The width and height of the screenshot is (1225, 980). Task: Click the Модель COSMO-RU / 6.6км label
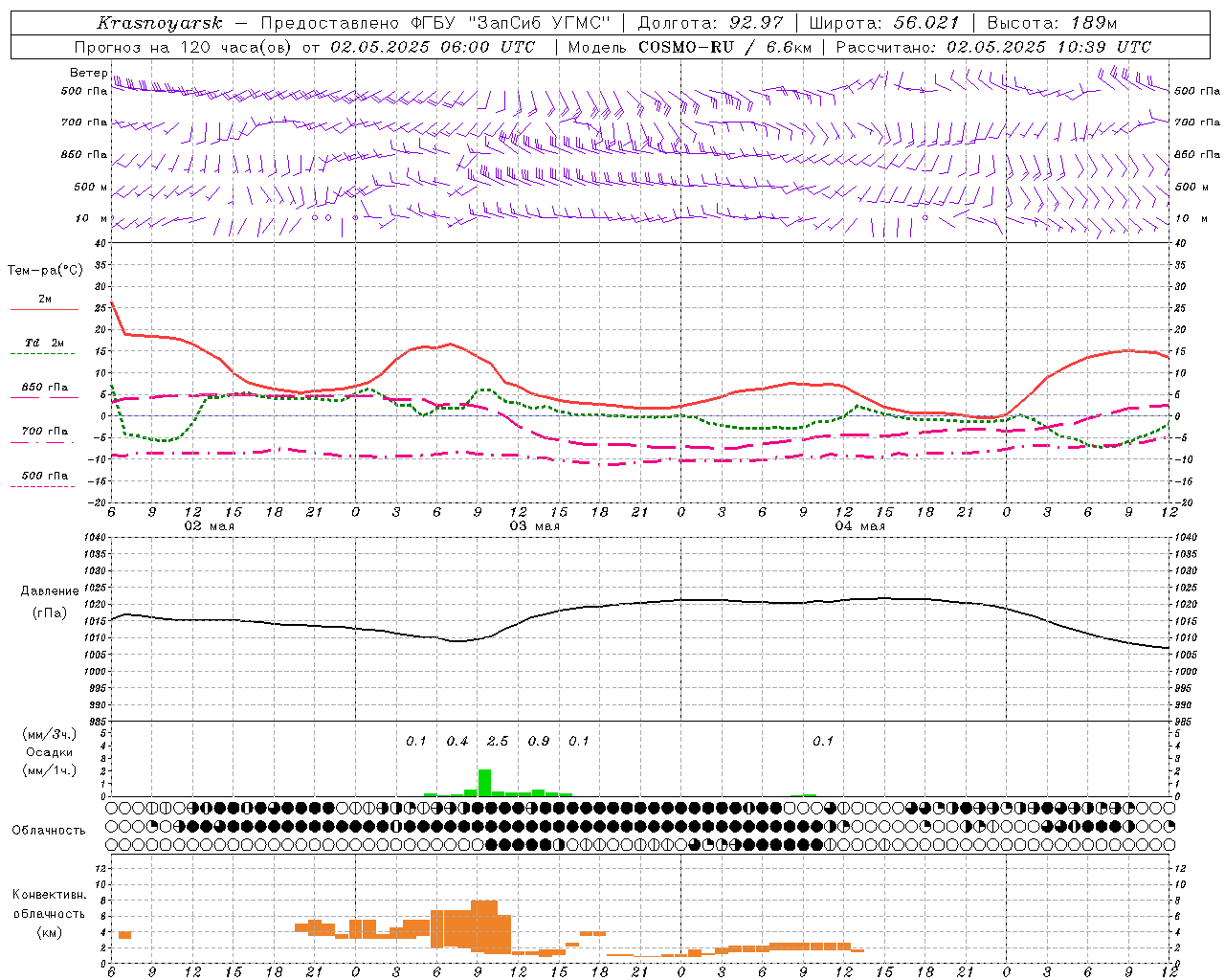tap(689, 47)
